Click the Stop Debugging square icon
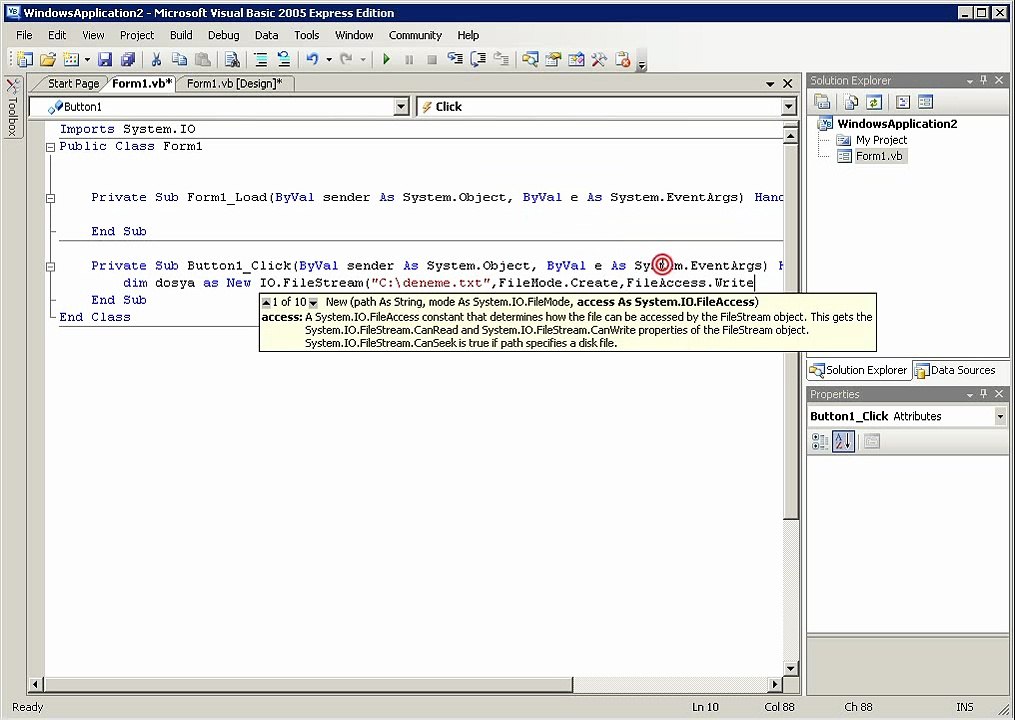 click(432, 60)
